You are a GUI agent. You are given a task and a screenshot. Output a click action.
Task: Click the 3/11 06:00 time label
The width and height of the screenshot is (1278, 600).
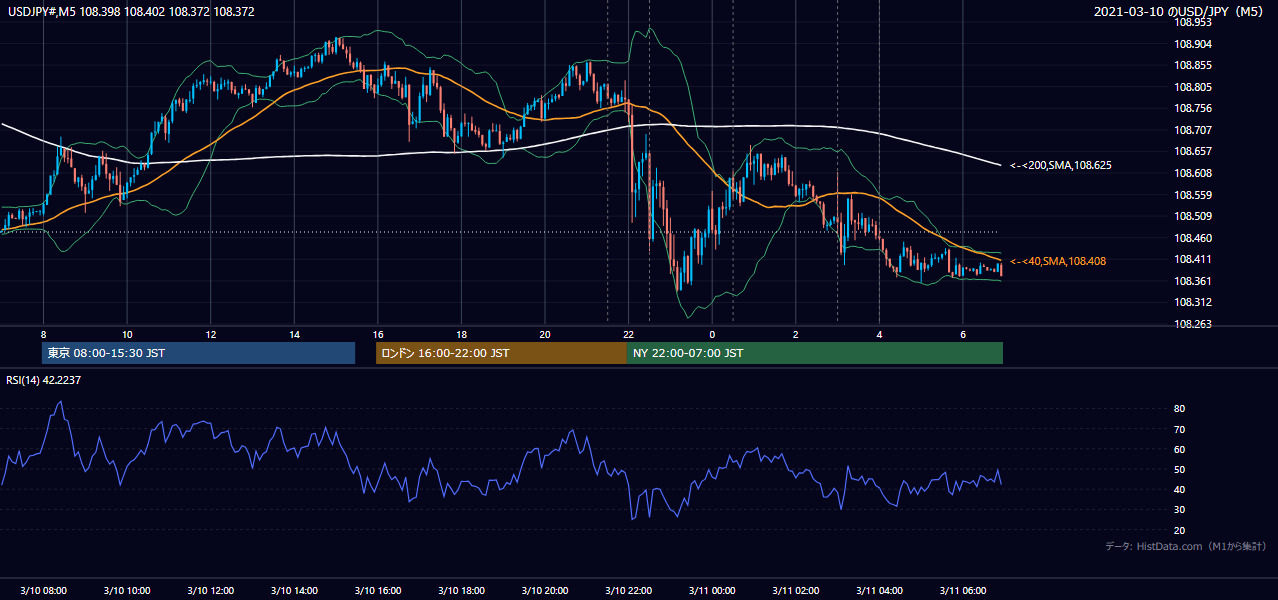tap(962, 591)
